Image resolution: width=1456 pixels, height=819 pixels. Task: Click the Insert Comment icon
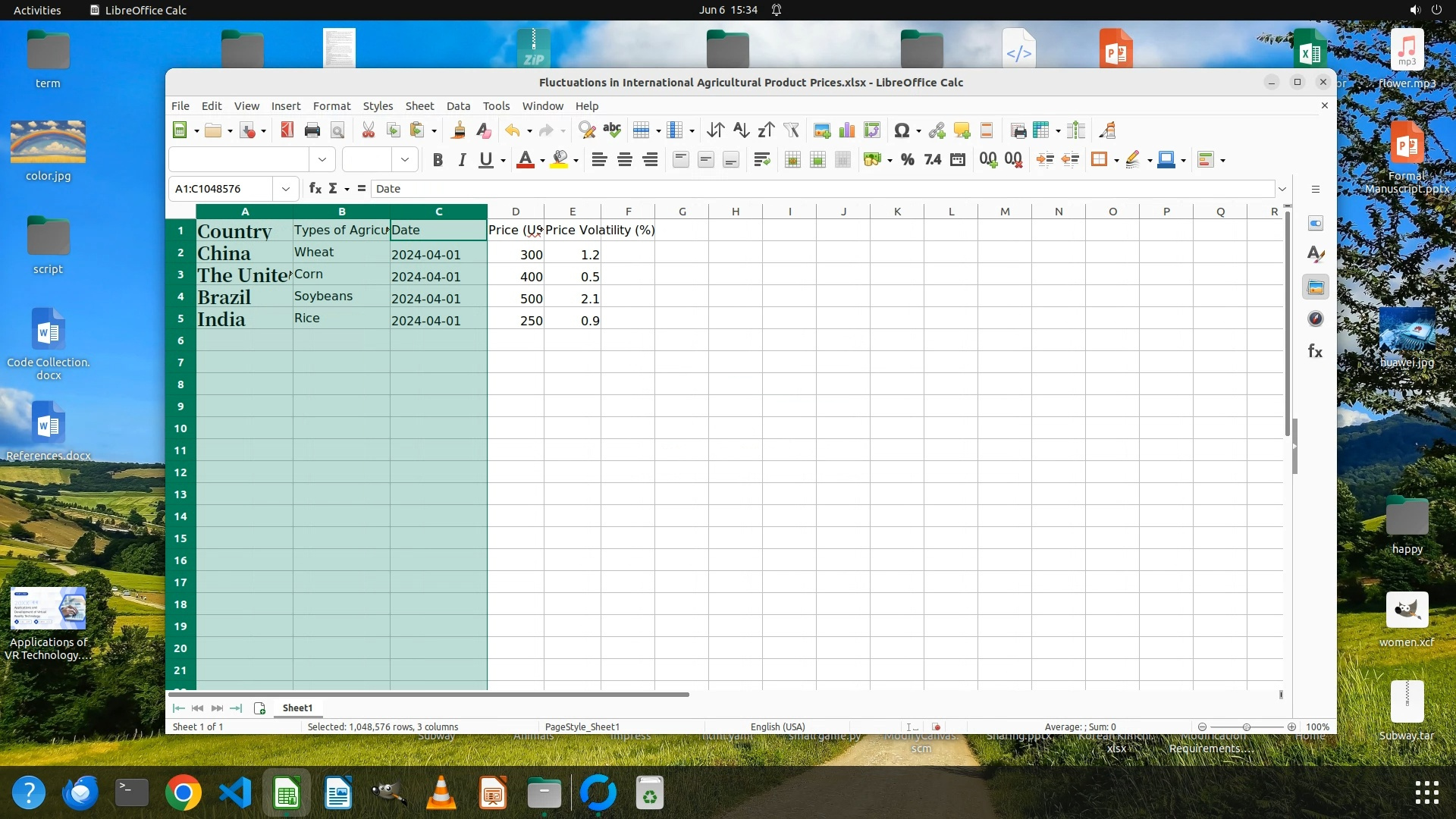962,130
